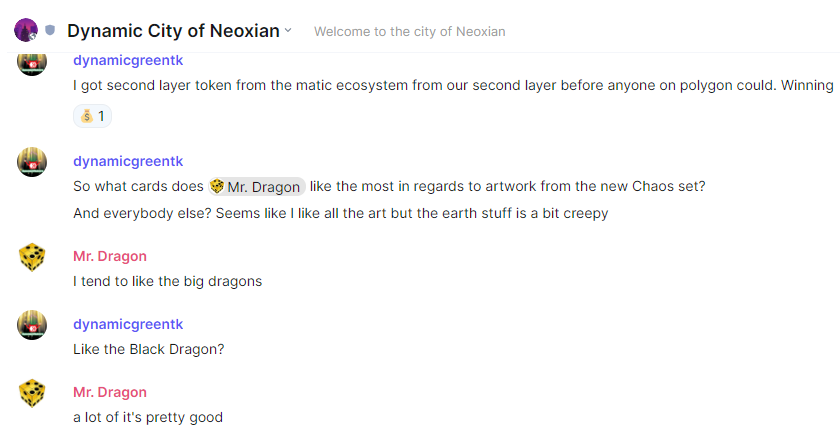Open dynamicgreentk's avatar beside the layer token message
This screenshot has height=436, width=840.
tap(32, 63)
